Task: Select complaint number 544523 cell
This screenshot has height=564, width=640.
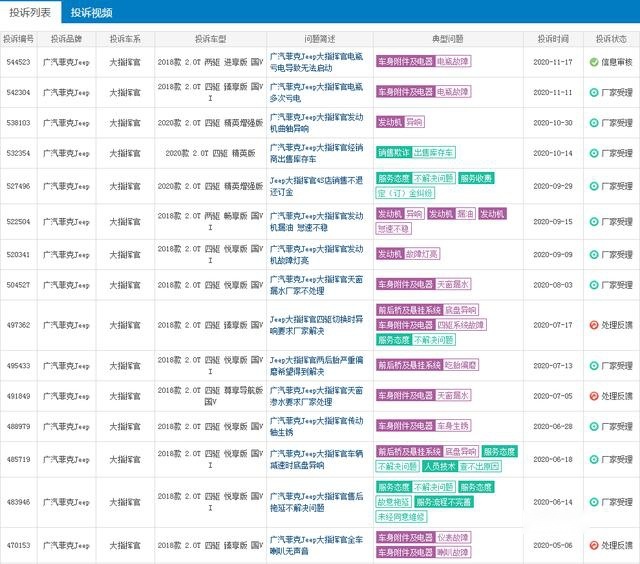Action: pos(18,62)
